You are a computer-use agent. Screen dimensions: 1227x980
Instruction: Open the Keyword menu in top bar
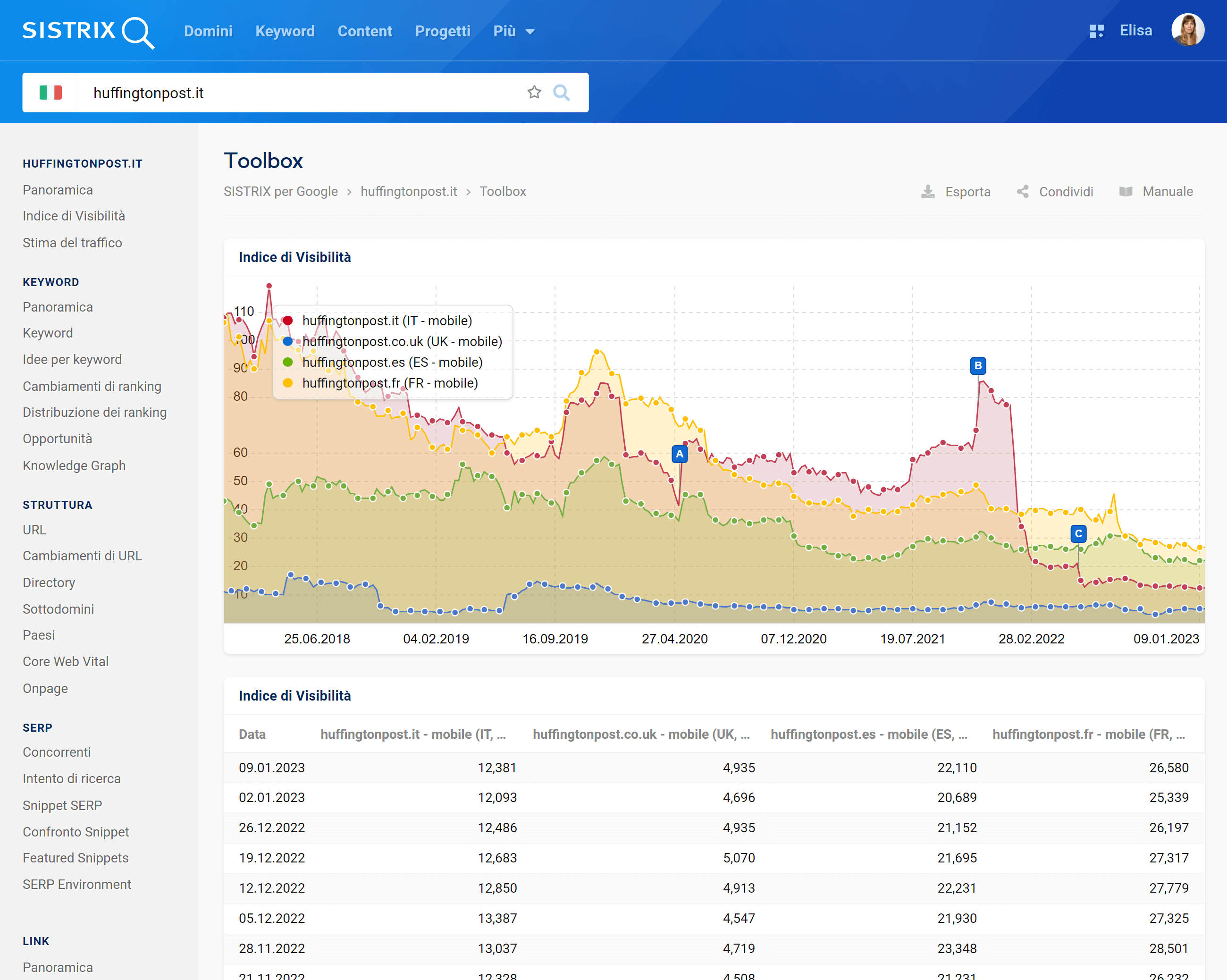click(285, 31)
